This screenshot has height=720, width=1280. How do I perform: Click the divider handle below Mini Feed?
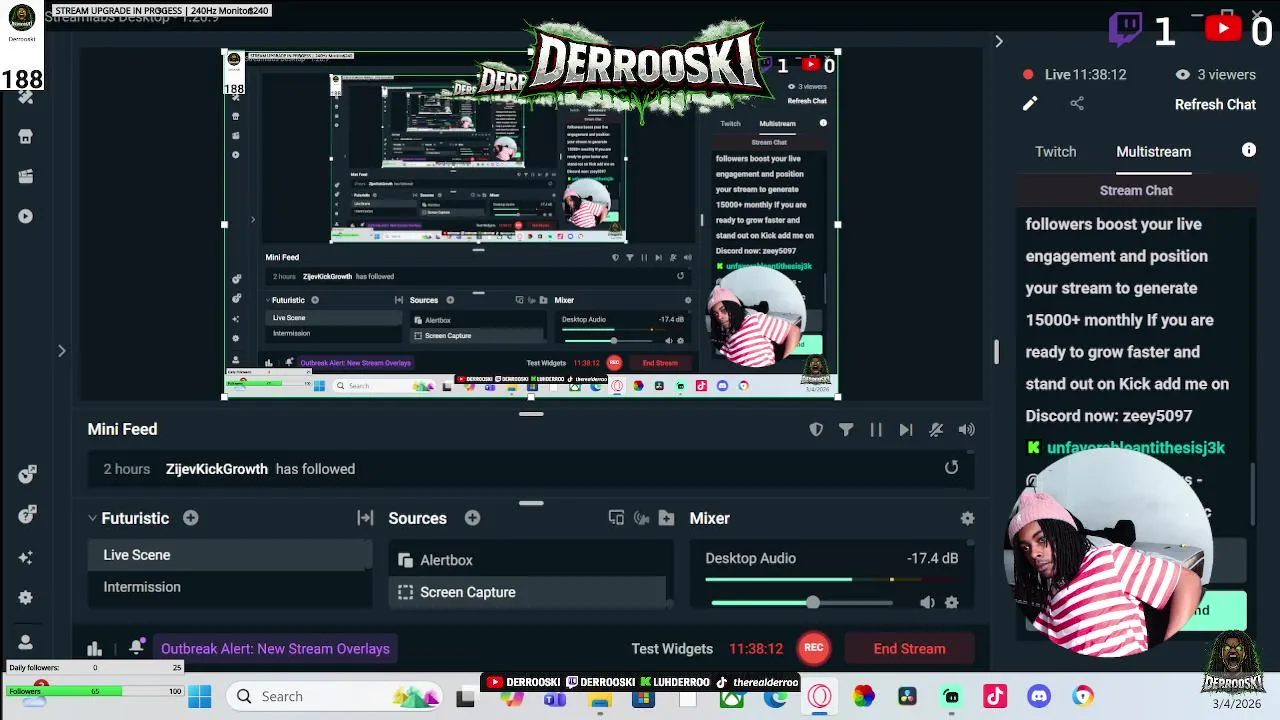tap(531, 503)
